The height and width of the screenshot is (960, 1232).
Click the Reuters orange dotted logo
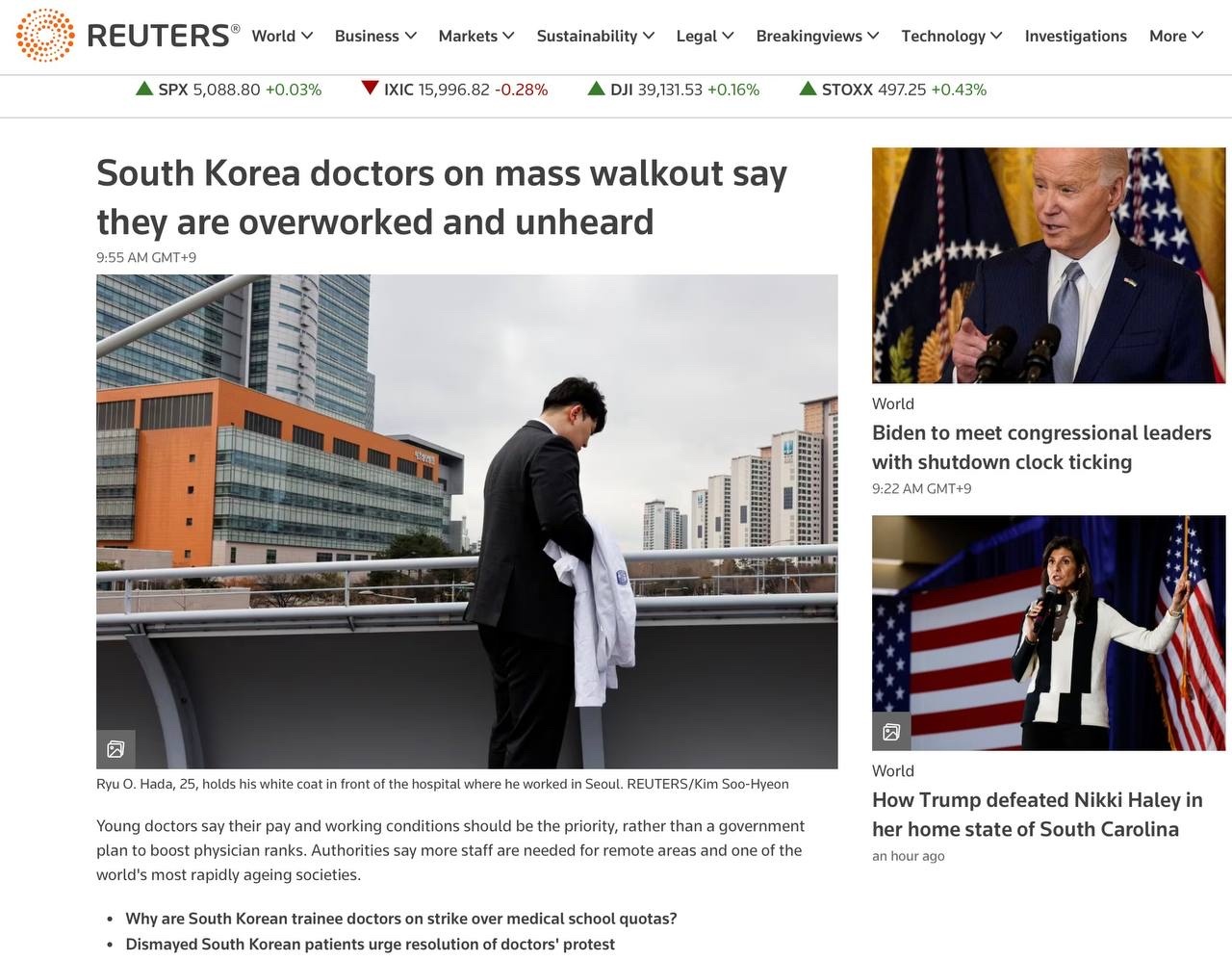45,36
